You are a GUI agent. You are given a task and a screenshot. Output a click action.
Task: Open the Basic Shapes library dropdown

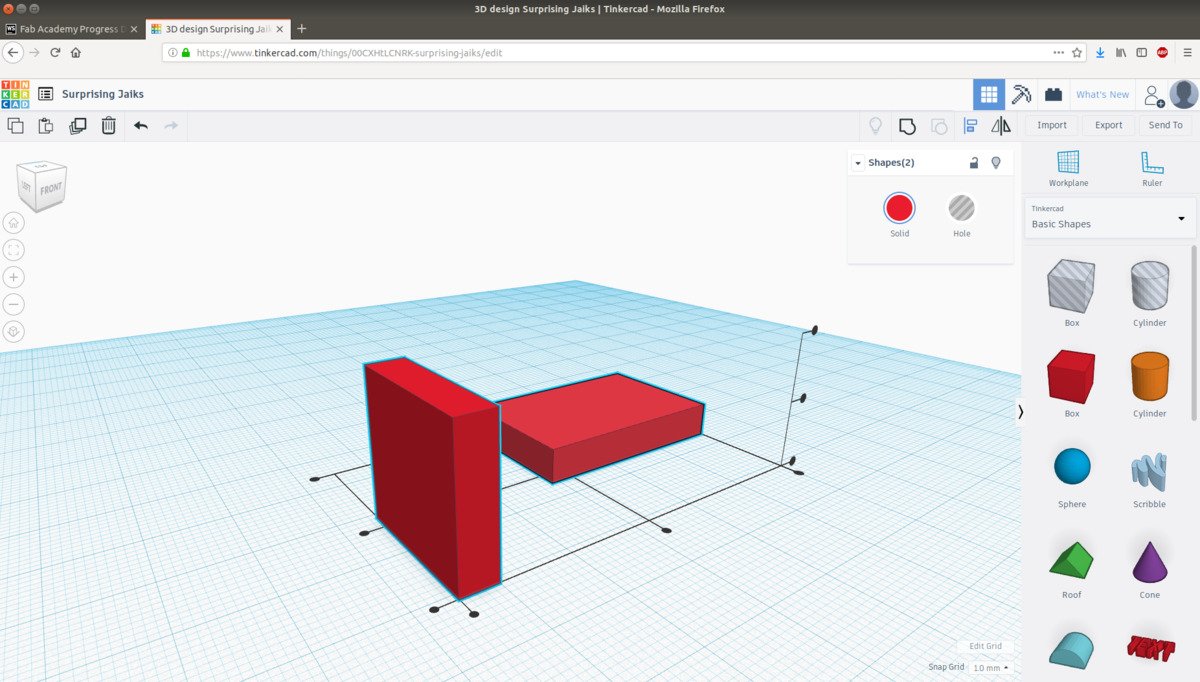coord(1110,217)
